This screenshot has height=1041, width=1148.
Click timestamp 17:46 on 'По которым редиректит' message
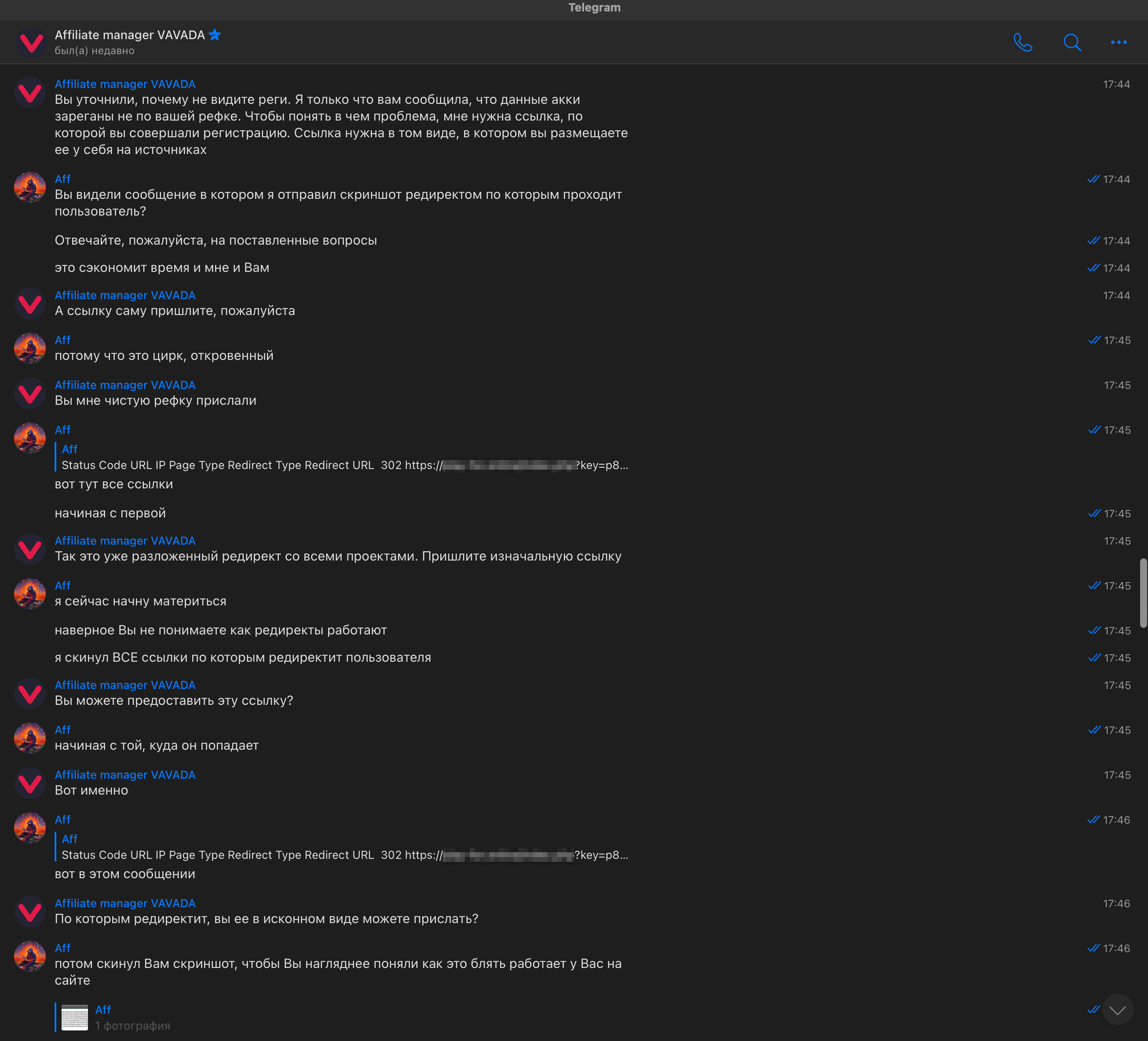tap(1116, 904)
